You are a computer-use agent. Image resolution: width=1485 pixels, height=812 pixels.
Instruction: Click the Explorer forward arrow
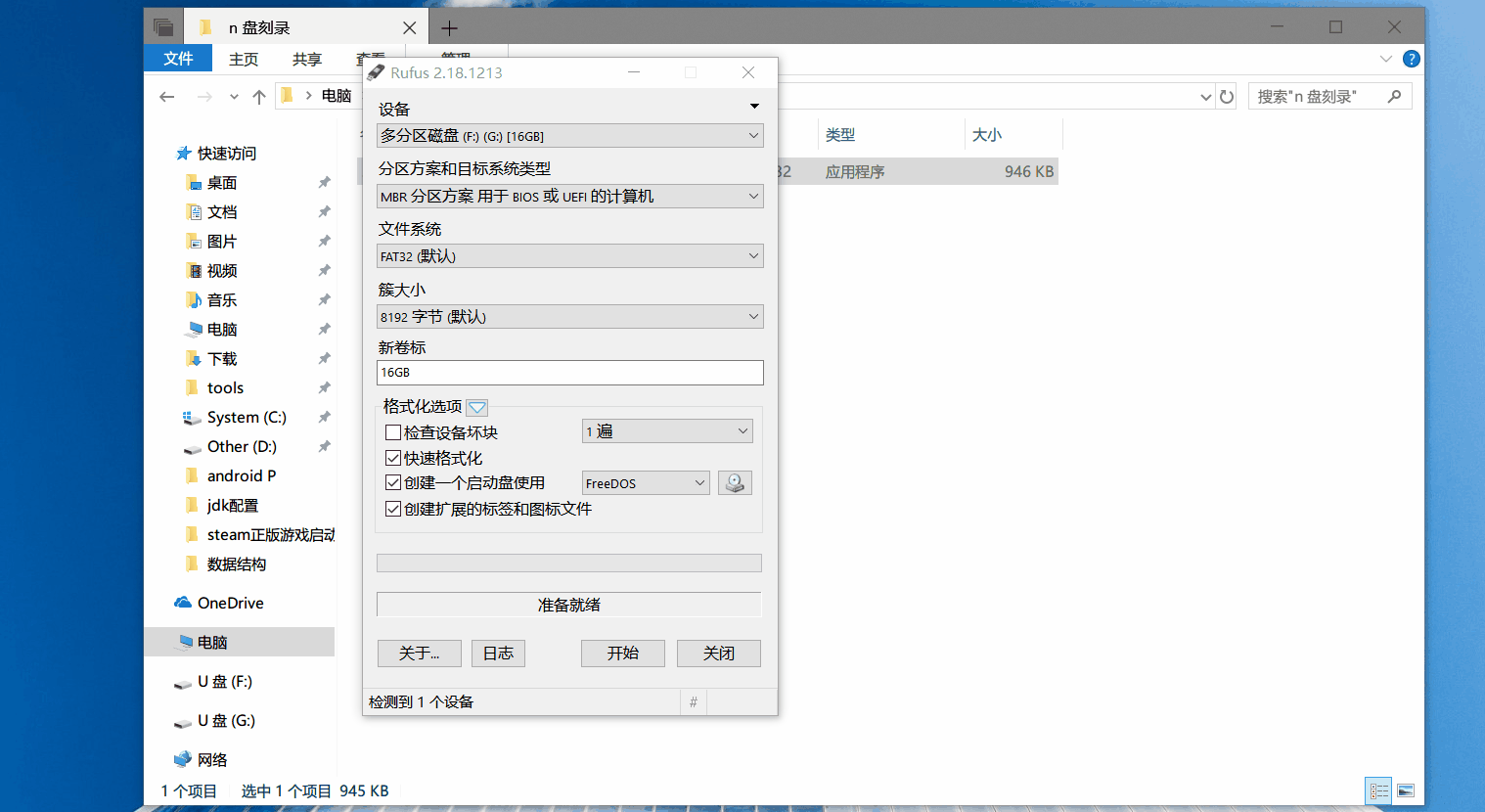[x=204, y=96]
